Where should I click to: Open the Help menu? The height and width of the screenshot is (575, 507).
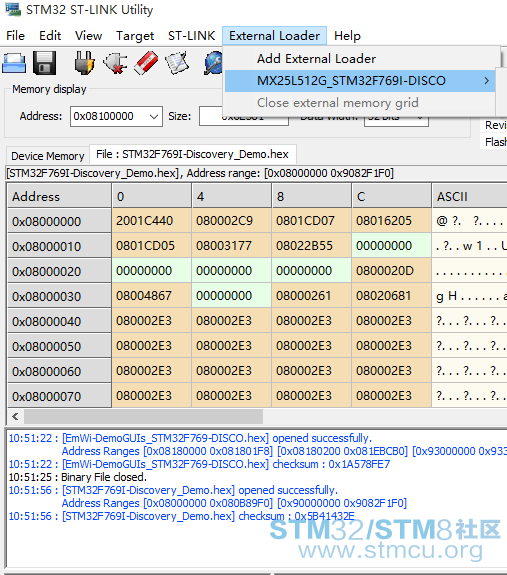[347, 36]
